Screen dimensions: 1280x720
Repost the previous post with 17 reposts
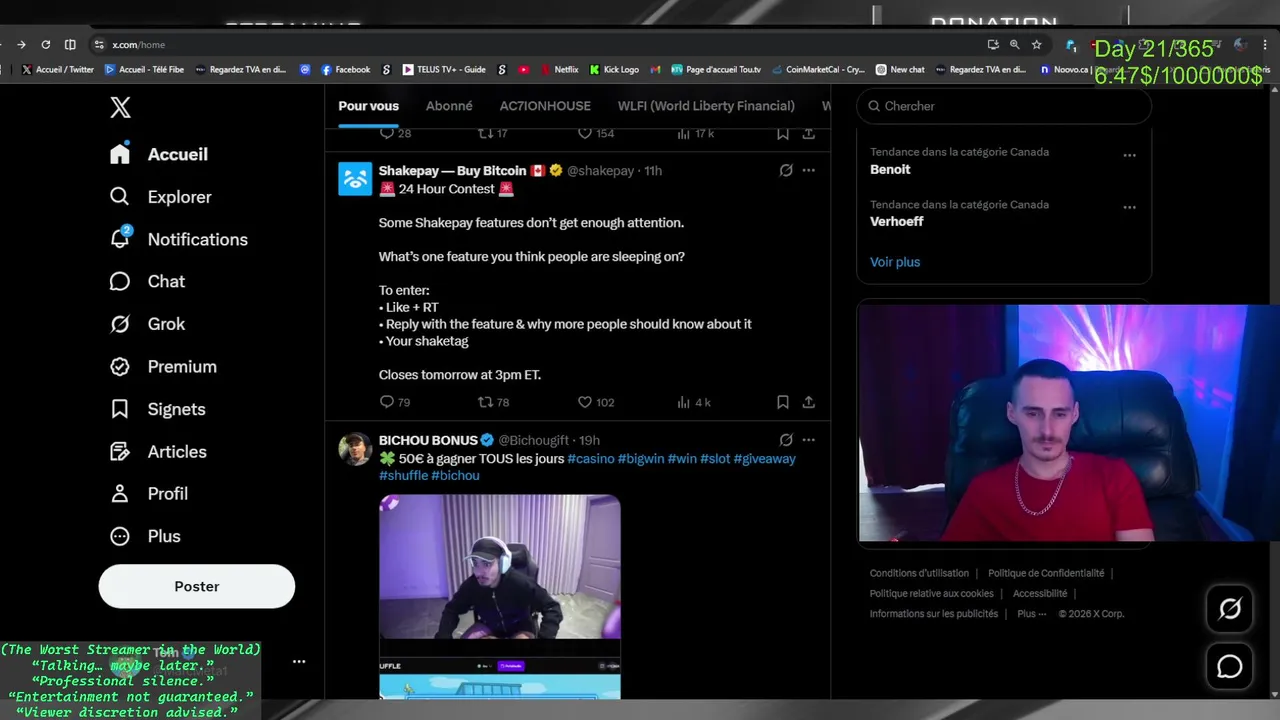pos(485,133)
